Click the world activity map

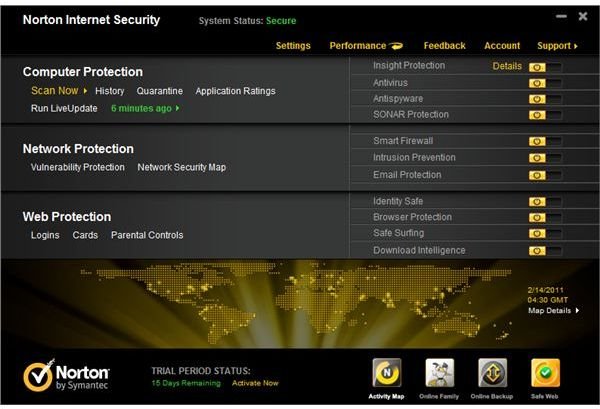pyautogui.click(x=297, y=302)
